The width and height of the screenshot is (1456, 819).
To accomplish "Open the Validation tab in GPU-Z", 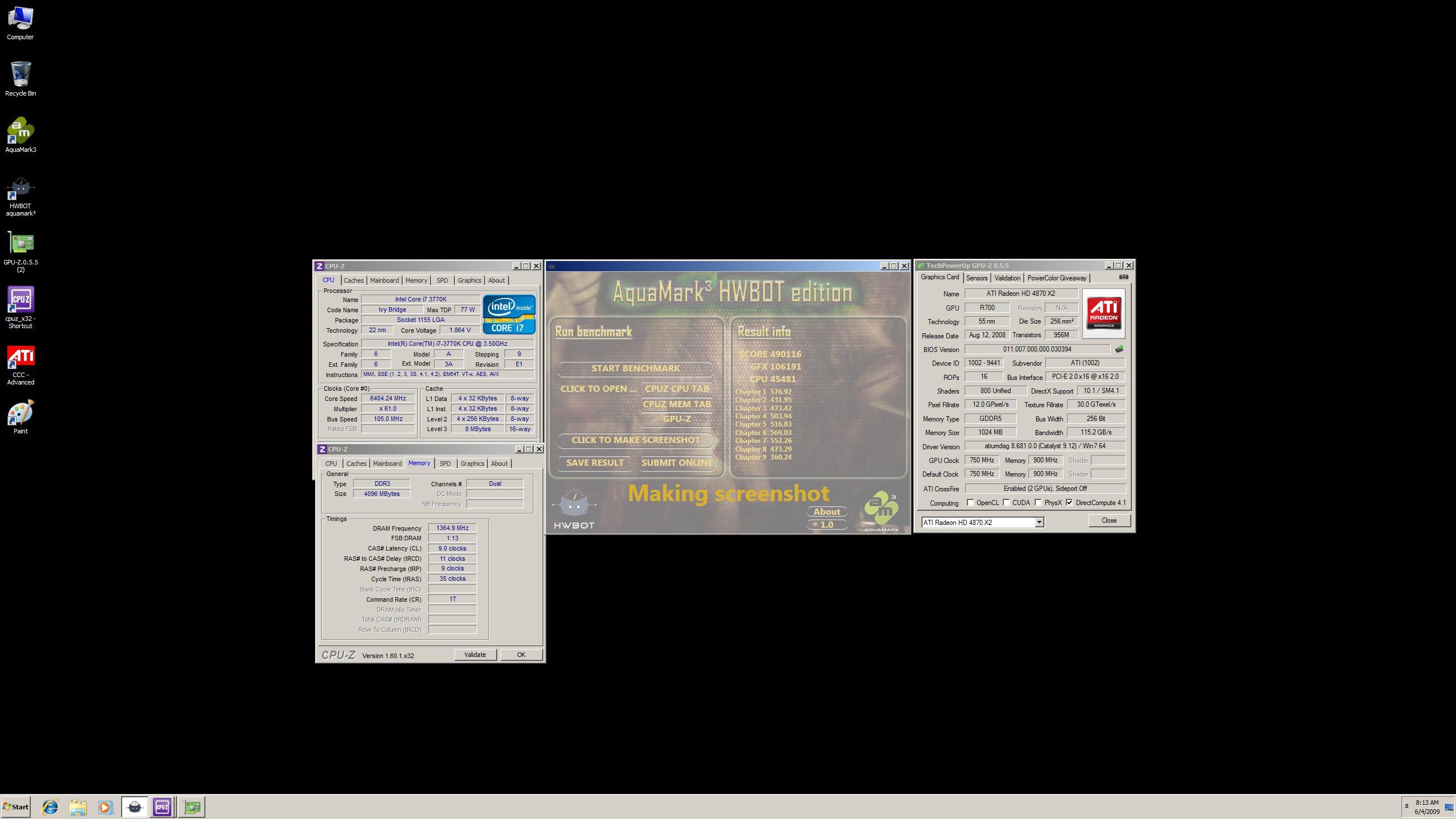I will point(1007,278).
